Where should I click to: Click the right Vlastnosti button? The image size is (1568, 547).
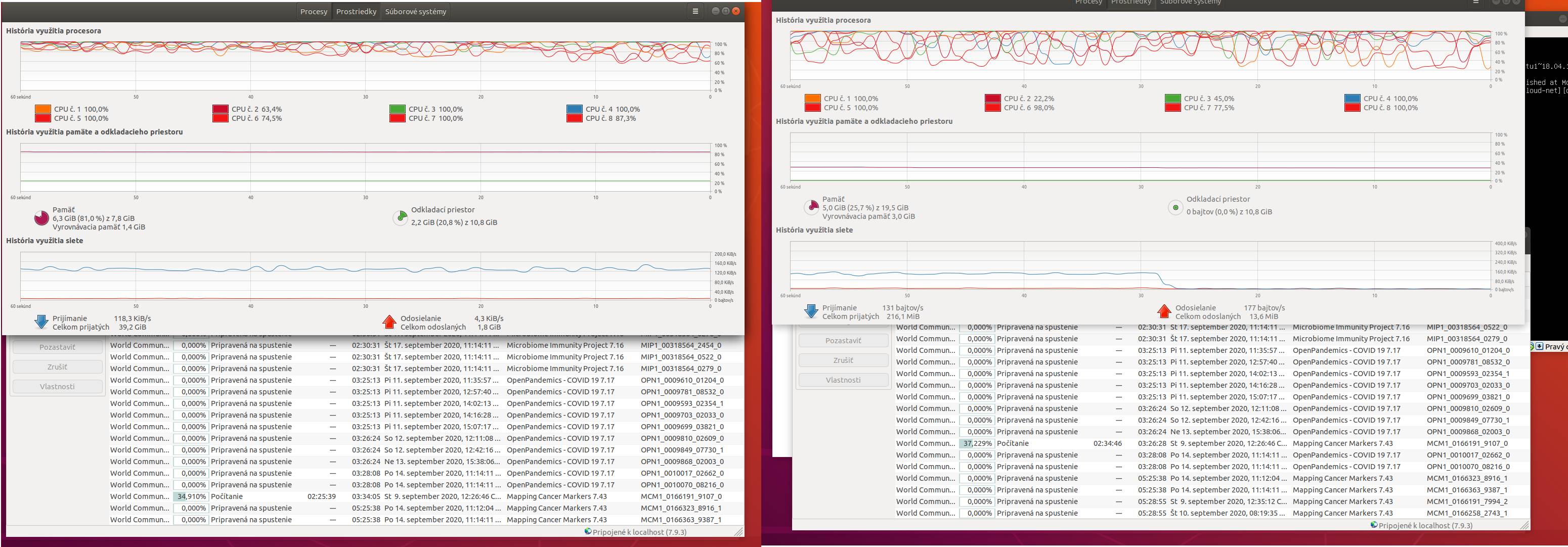tap(843, 380)
